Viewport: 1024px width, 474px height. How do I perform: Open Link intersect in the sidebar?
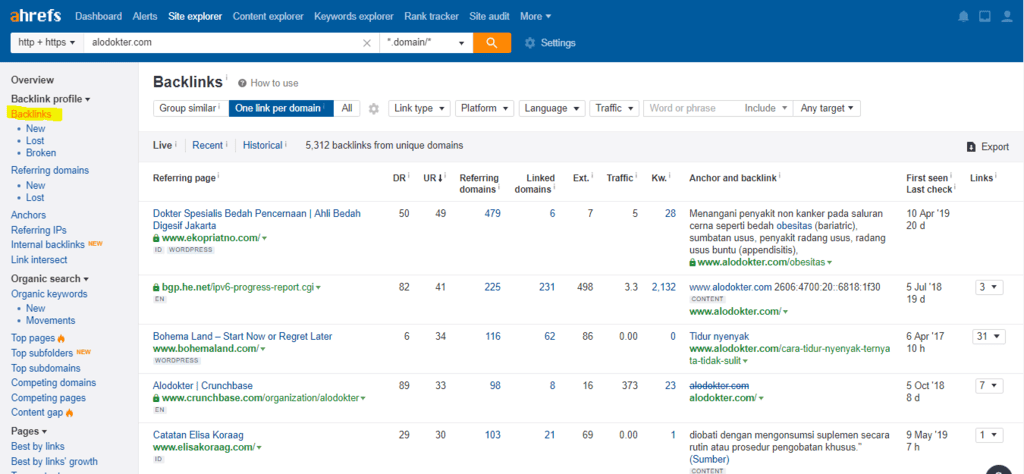39,260
